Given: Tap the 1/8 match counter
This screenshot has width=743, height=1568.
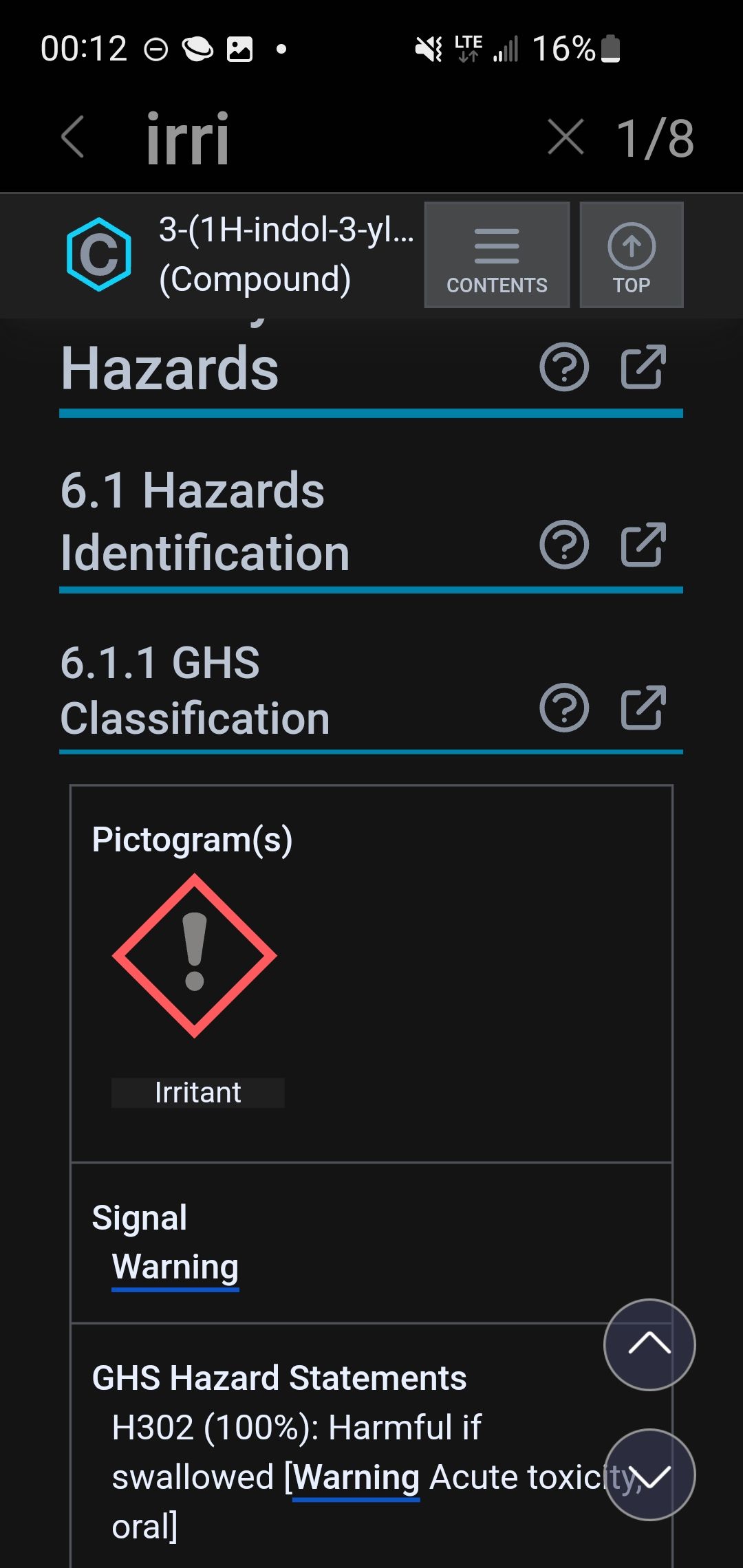Looking at the screenshot, I should (x=655, y=138).
